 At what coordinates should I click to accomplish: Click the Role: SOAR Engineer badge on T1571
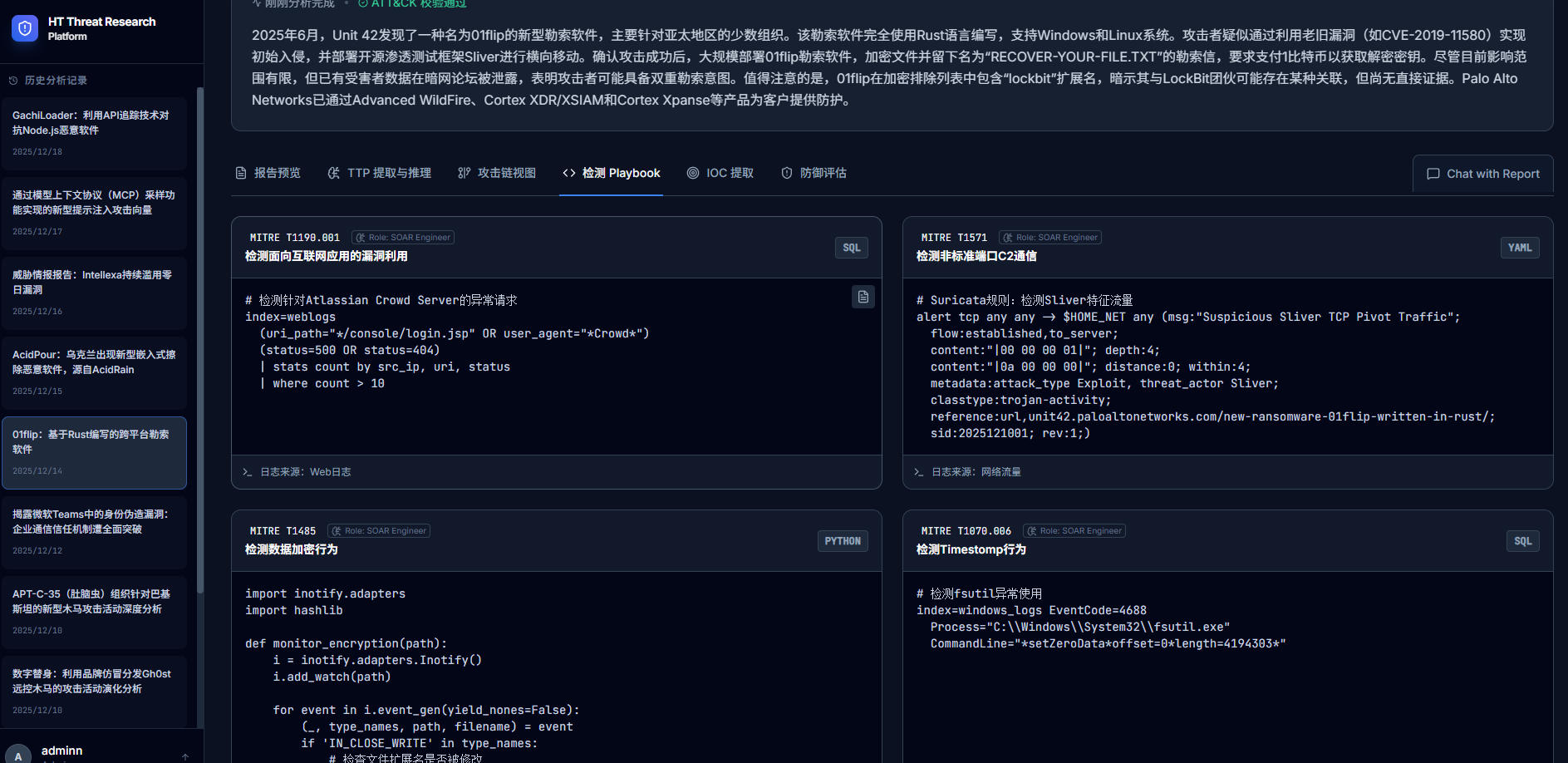pos(1049,238)
